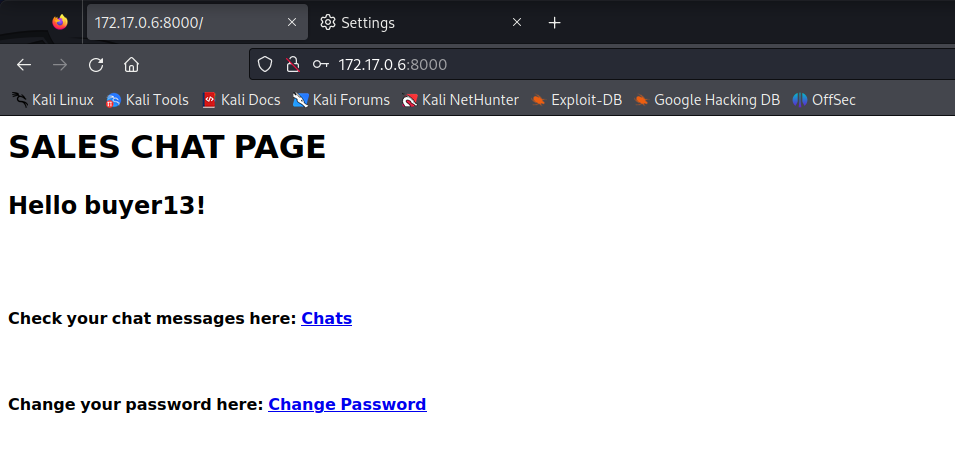Click the key icon in address bar

point(320,65)
